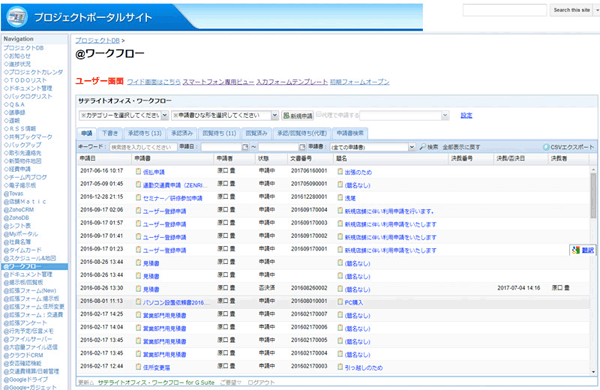Switch to the 回覧済み tab
This screenshot has width=600, height=390.
click(x=256, y=133)
